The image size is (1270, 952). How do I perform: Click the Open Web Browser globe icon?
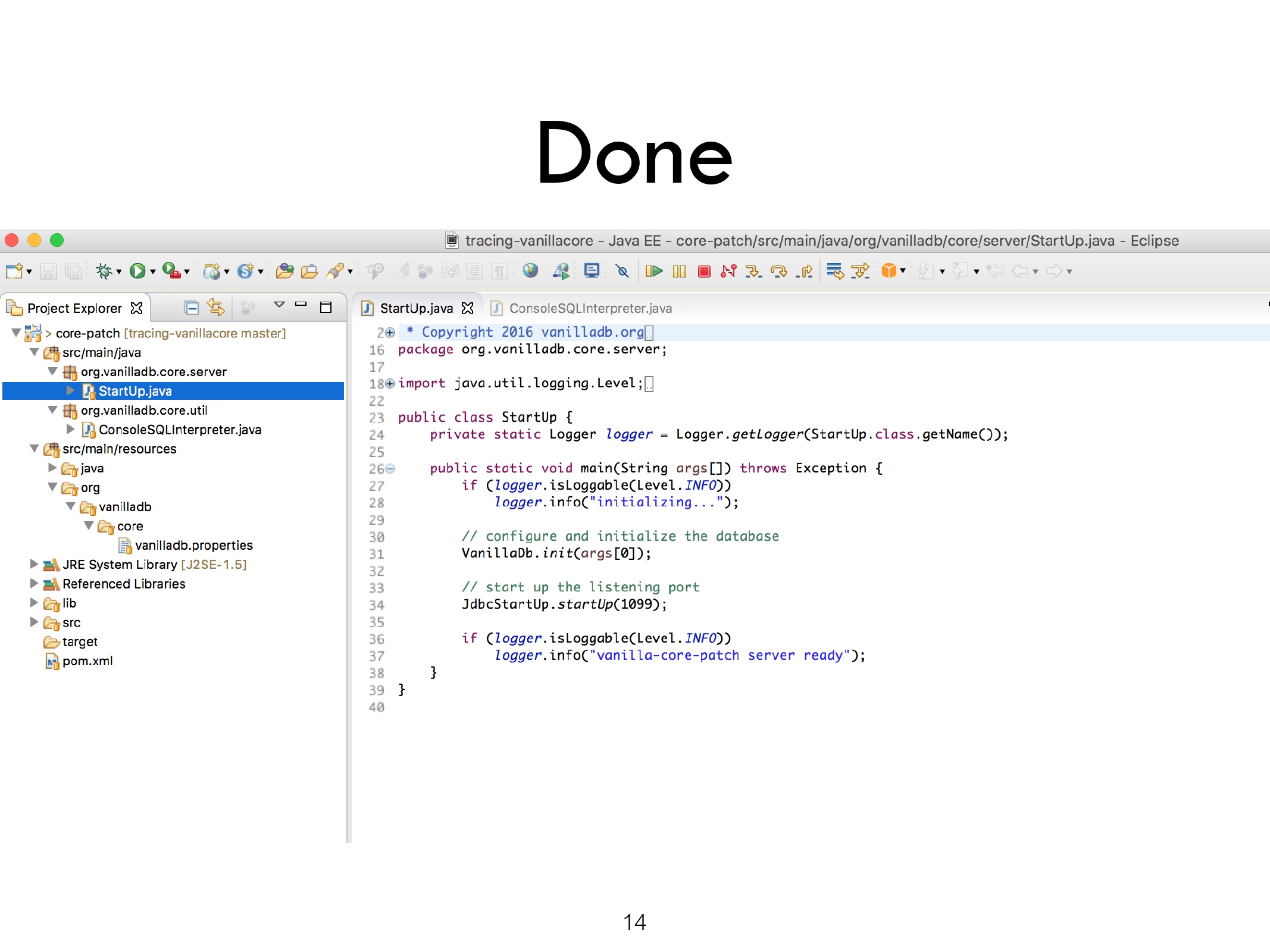(530, 271)
